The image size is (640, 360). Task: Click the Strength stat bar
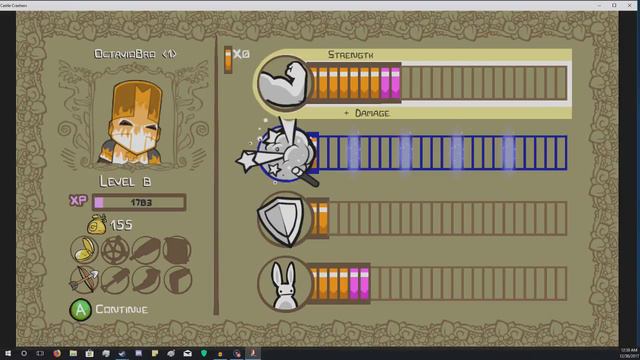click(438, 83)
